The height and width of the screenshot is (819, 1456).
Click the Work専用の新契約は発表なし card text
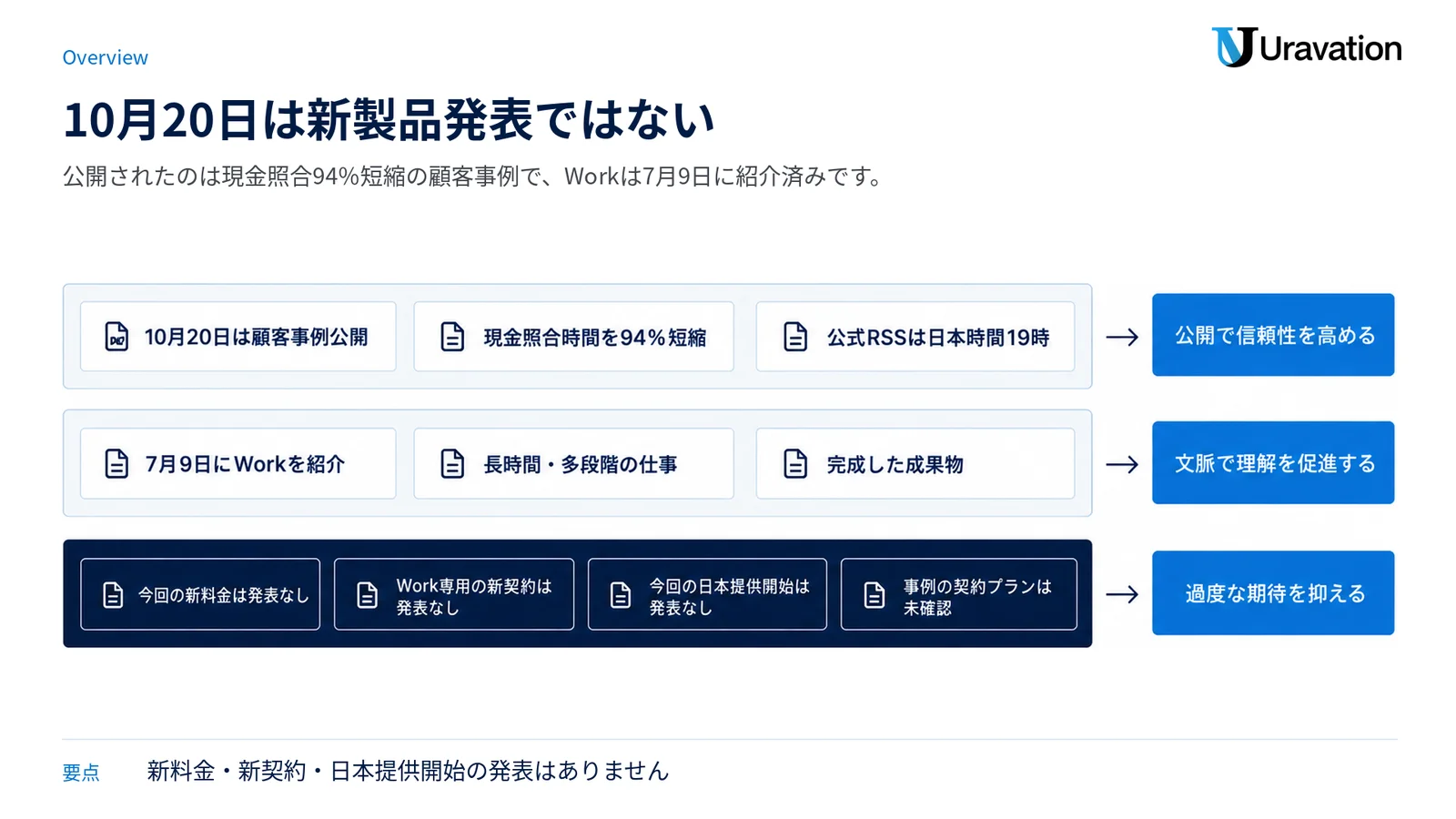[x=474, y=597]
